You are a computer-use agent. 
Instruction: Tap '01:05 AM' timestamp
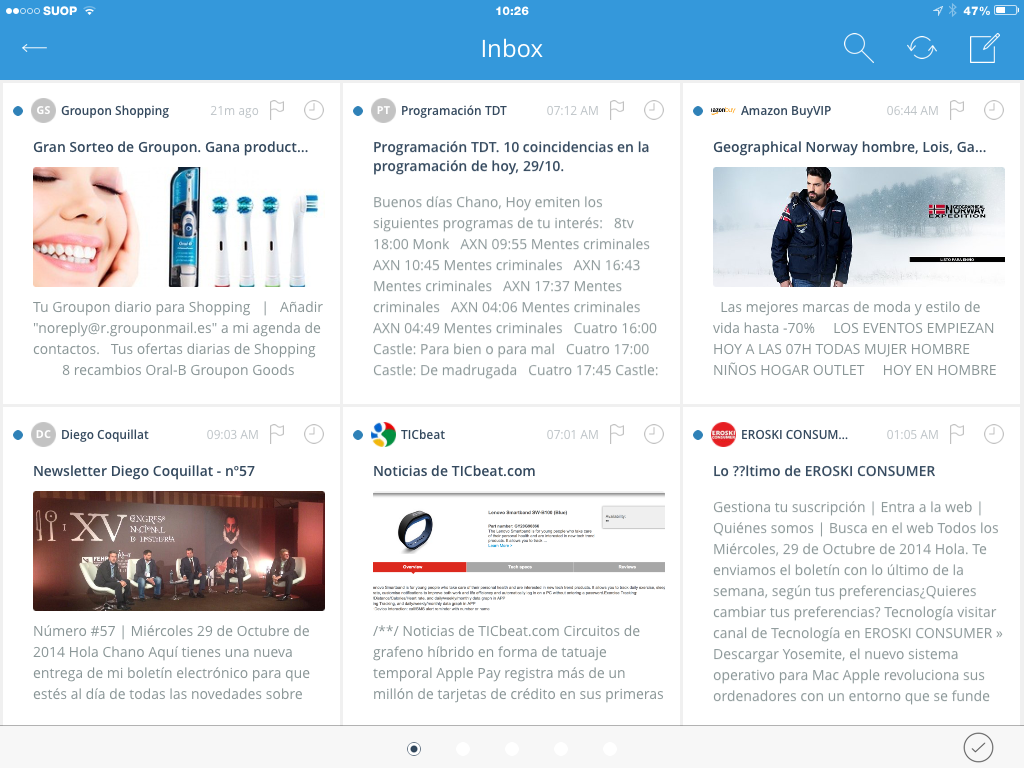912,434
